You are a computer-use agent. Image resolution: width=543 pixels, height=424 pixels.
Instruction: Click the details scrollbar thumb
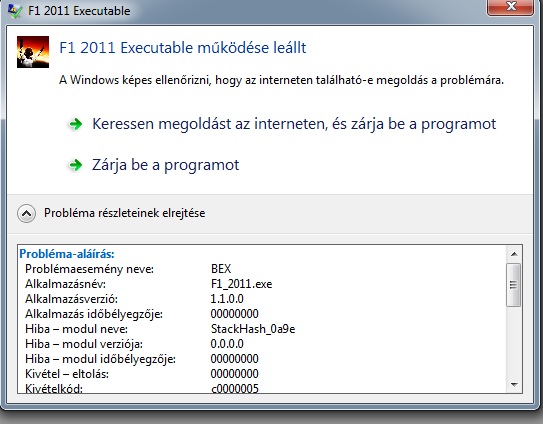[x=513, y=285]
